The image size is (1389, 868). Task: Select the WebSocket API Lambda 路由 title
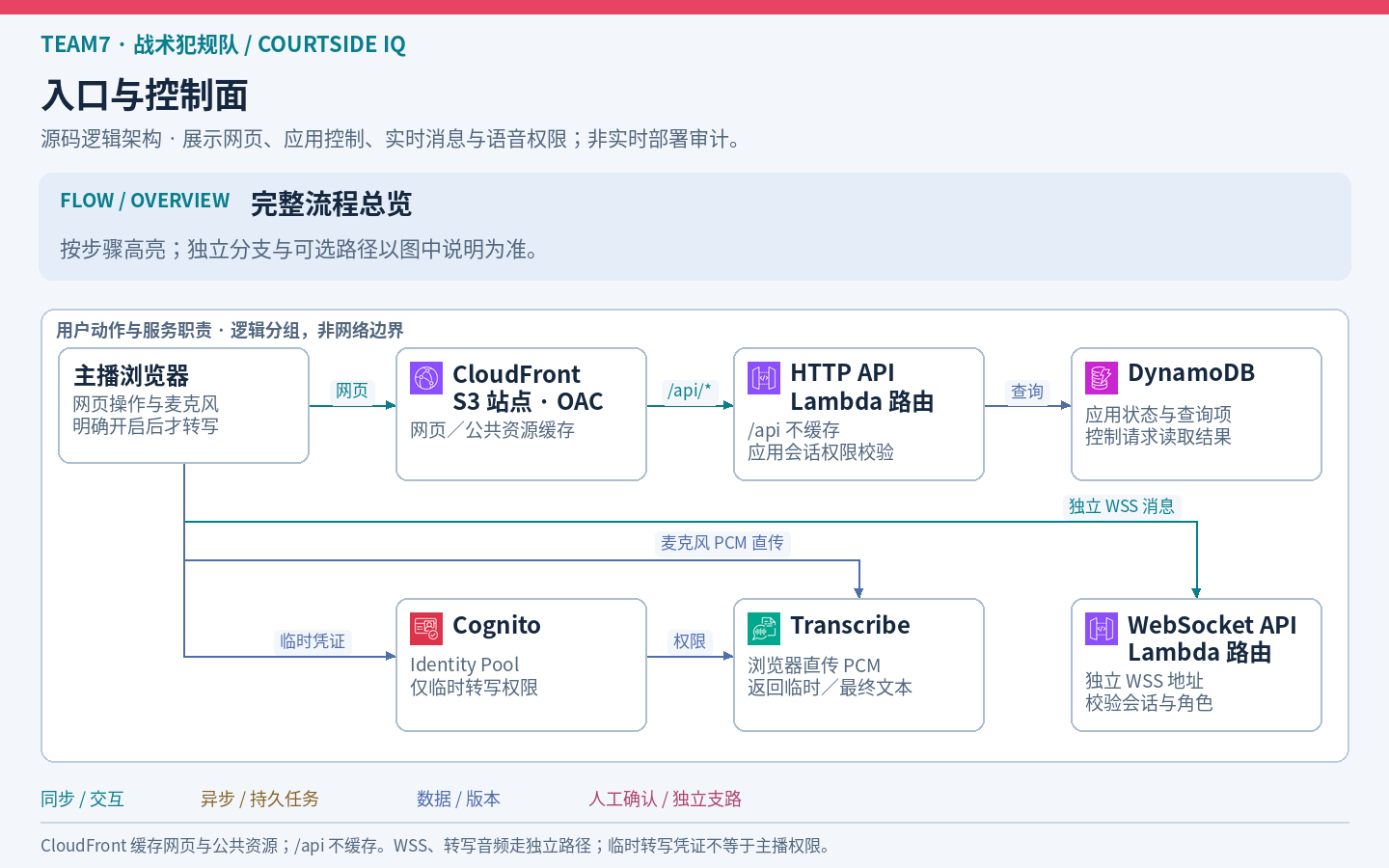pos(1212,638)
